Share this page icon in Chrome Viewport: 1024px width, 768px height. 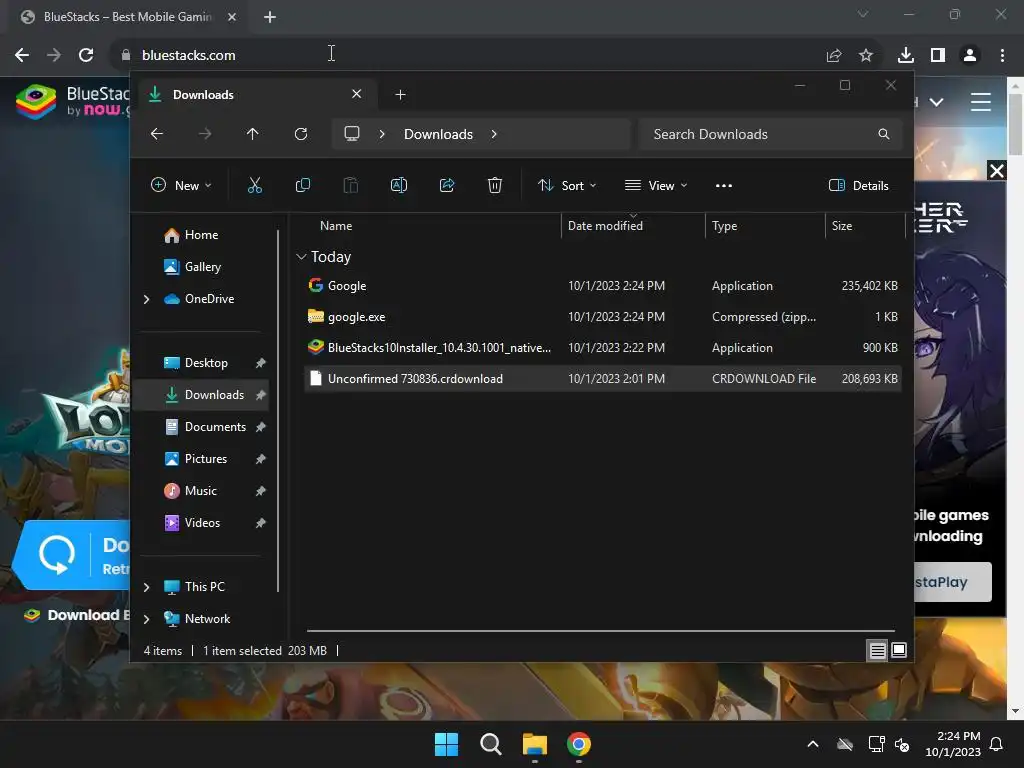(834, 55)
